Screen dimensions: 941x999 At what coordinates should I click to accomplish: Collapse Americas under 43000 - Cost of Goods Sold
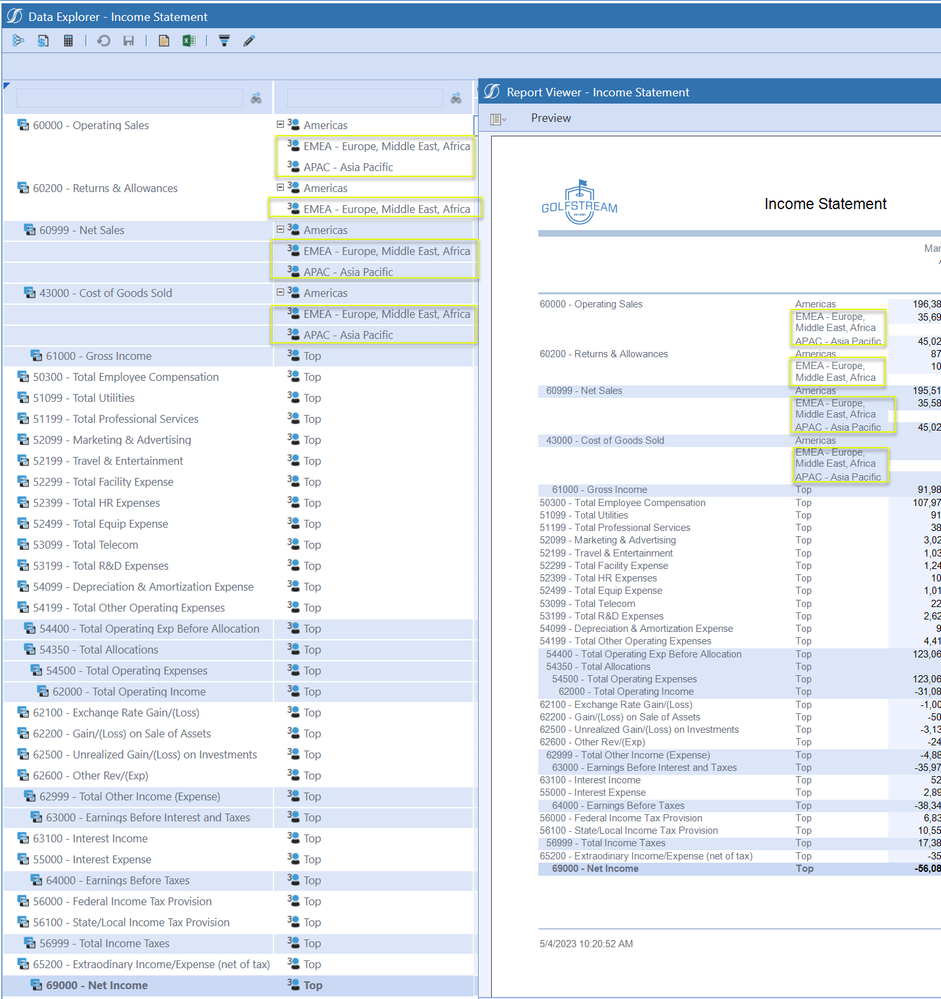[281, 293]
